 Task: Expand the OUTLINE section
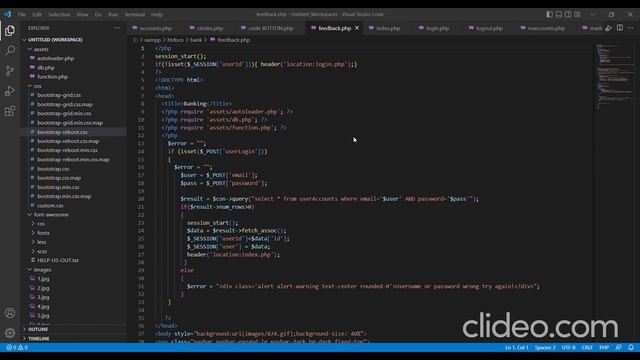(73, 329)
